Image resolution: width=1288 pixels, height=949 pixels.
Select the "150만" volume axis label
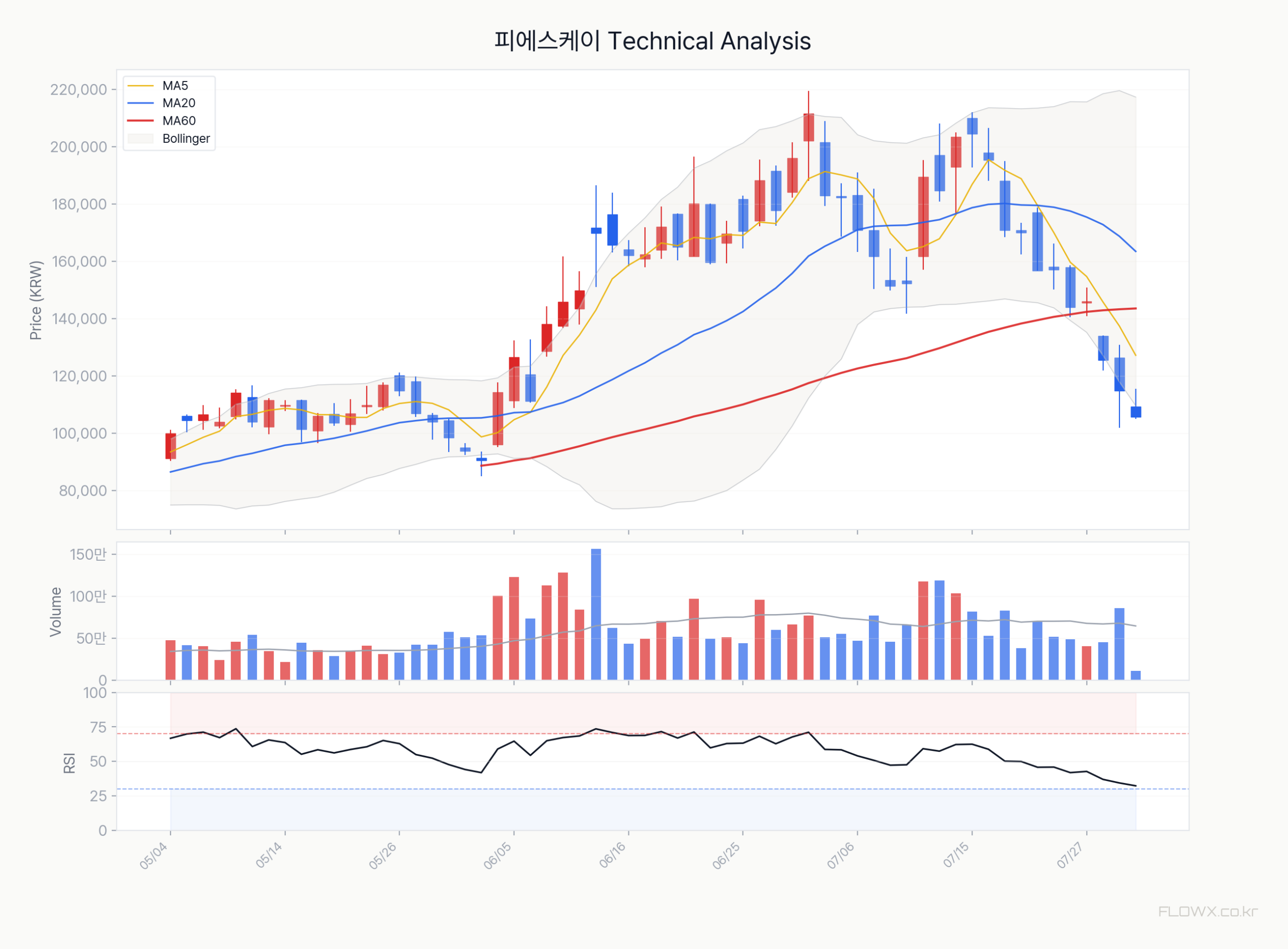point(89,554)
